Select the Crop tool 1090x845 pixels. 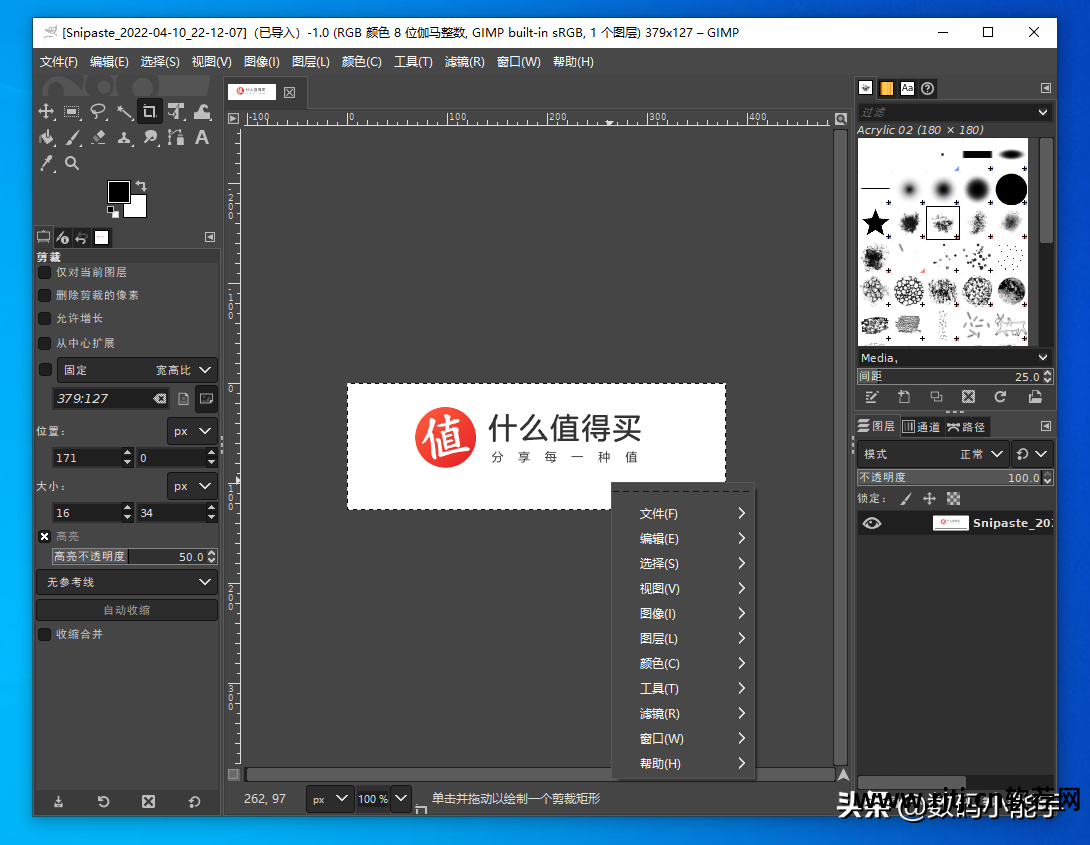149,111
